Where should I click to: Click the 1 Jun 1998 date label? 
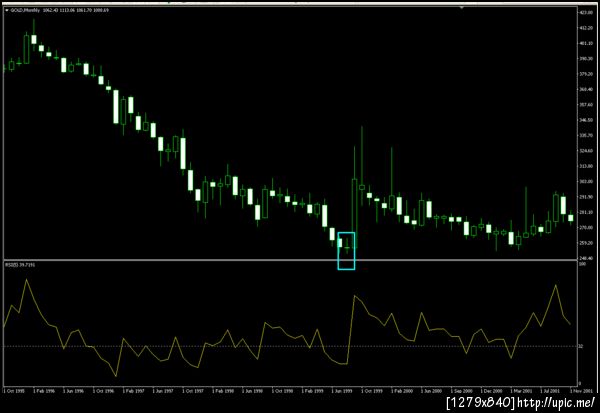pyautogui.click(x=253, y=391)
